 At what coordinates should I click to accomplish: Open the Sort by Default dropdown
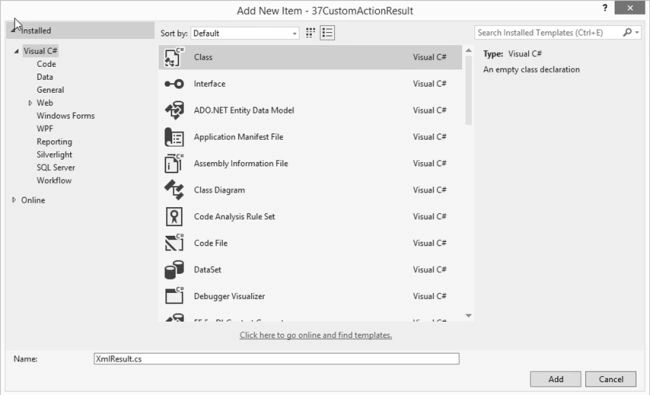click(245, 33)
